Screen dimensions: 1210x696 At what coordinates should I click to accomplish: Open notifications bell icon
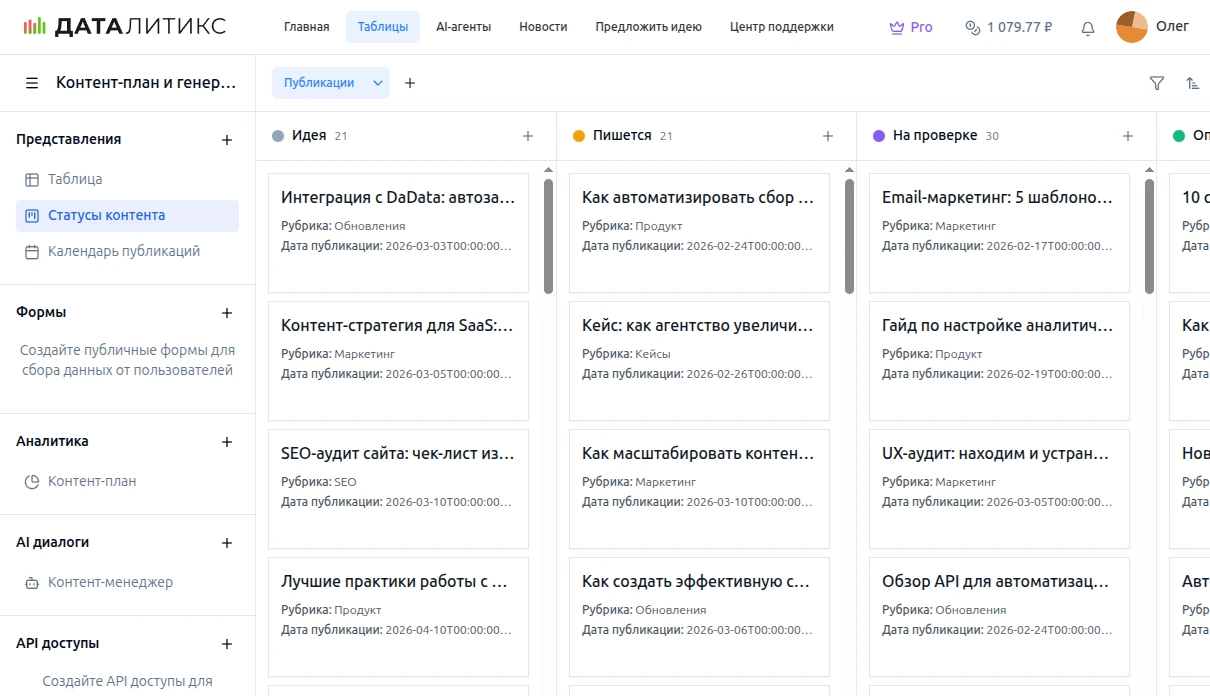1088,28
